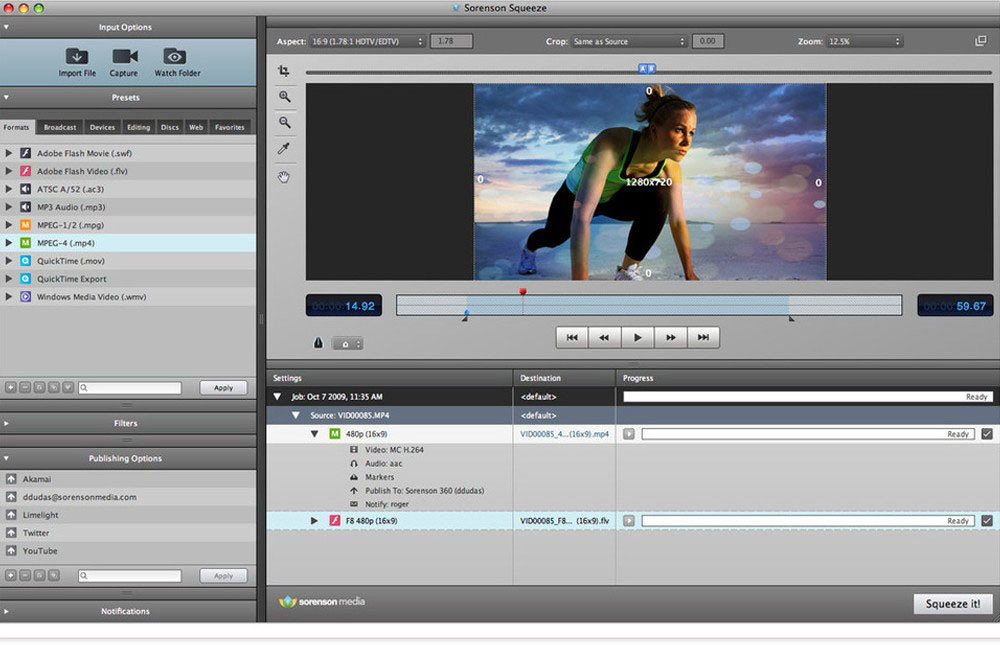Select the 'Notify: roger' setting row

coord(379,504)
